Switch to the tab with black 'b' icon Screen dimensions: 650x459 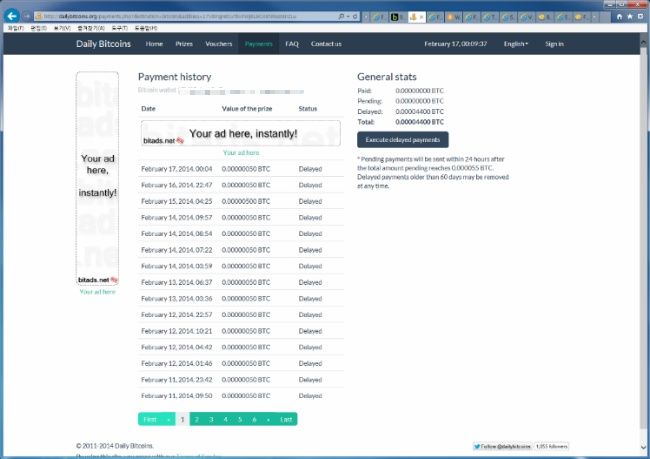tap(398, 17)
